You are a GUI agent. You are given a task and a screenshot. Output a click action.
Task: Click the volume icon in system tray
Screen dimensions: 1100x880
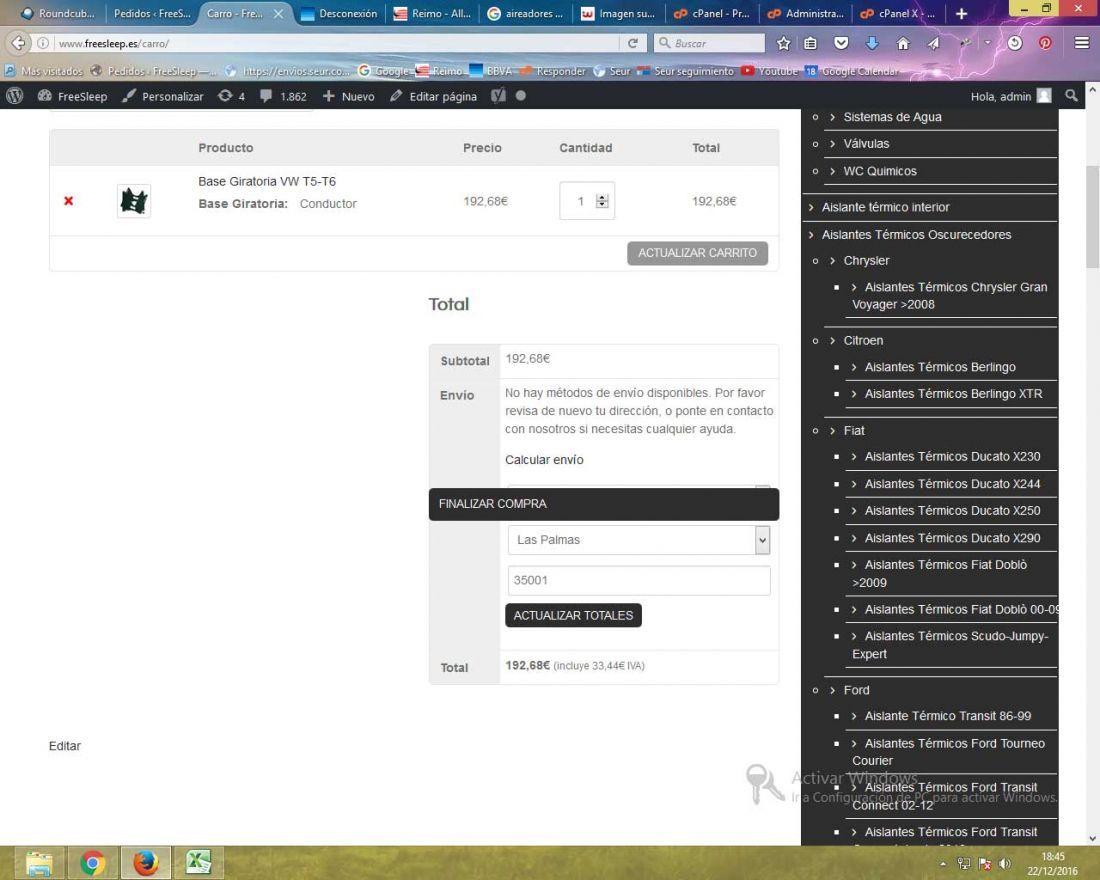pyautogui.click(x=1005, y=864)
